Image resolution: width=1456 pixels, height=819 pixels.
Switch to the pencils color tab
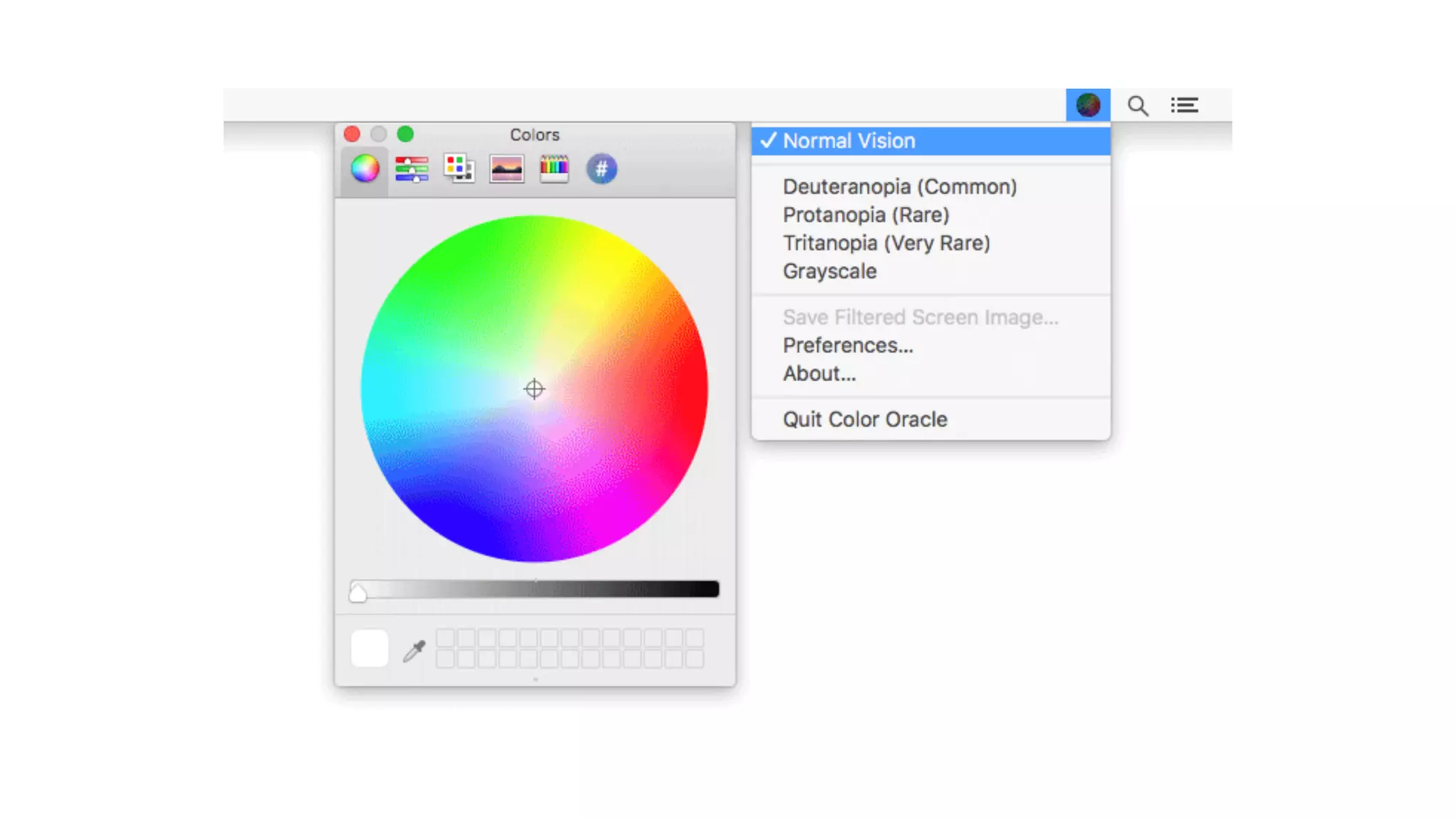tap(554, 169)
